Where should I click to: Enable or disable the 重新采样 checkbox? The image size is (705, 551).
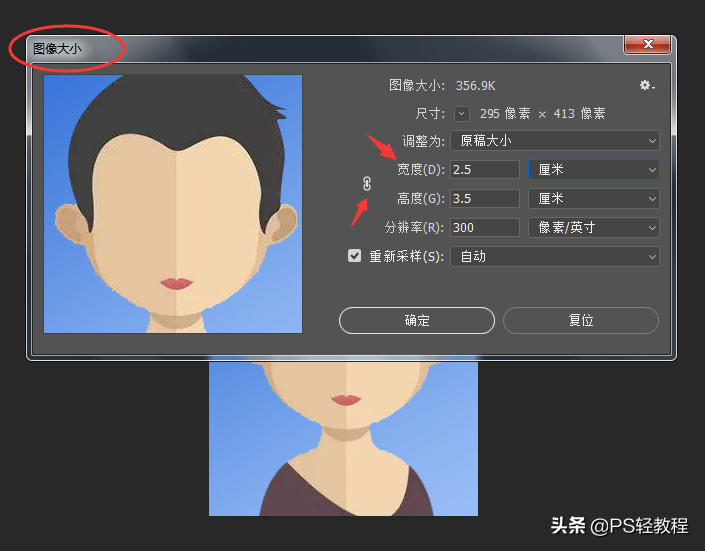[x=354, y=256]
